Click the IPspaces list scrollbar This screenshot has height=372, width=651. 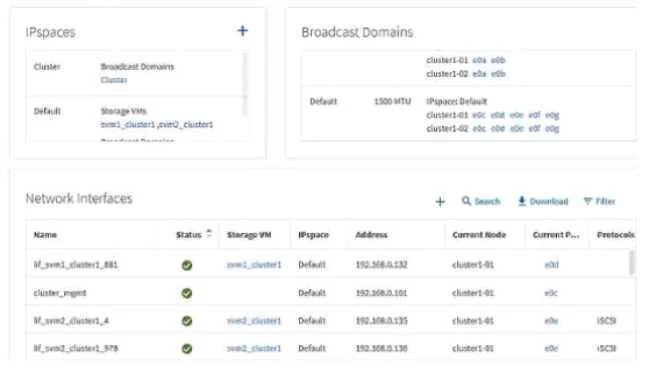[245, 84]
